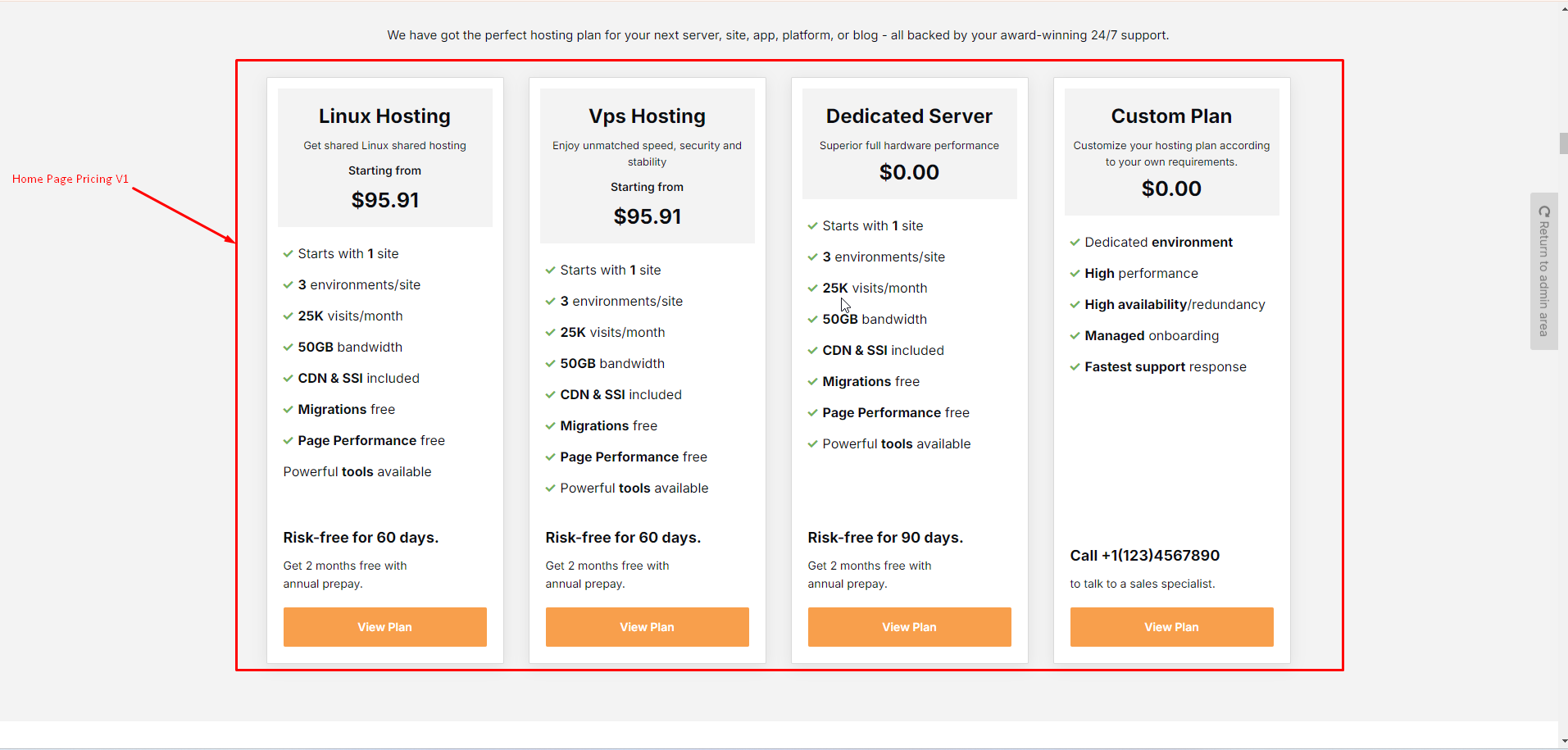Click the Call +1(123)4567890 phone text

pos(1144,556)
